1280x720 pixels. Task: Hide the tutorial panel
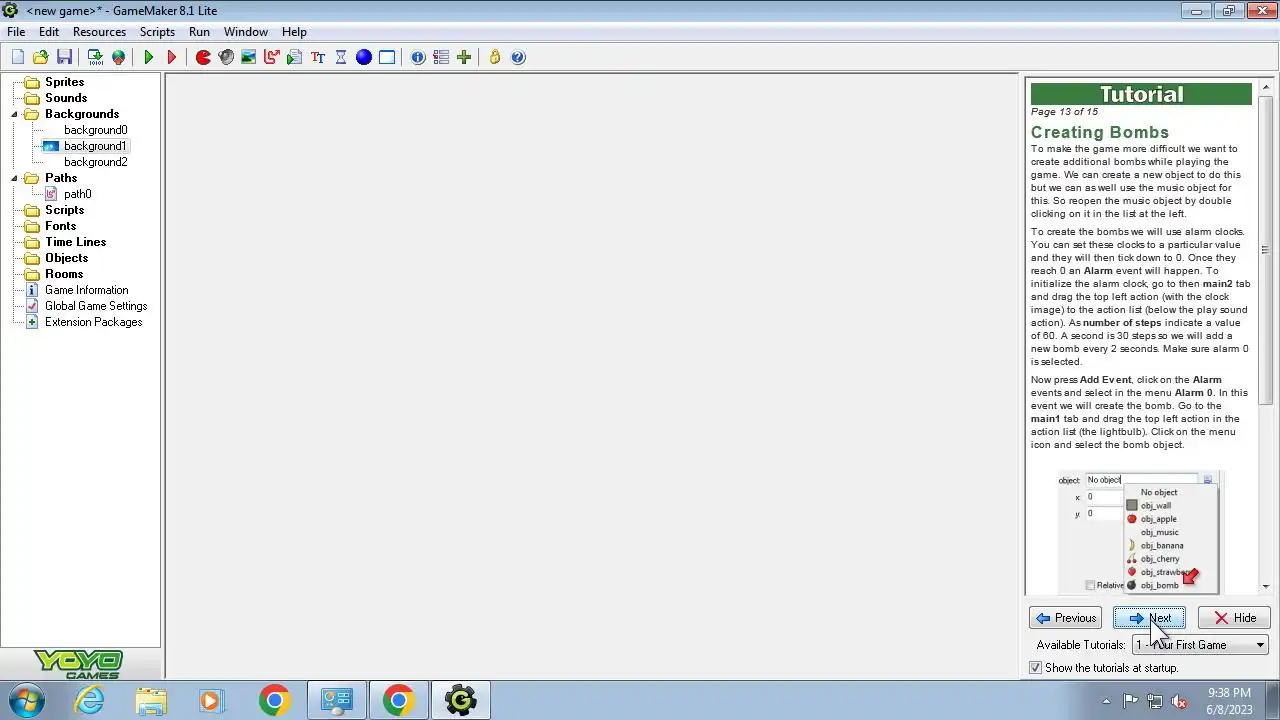1234,618
